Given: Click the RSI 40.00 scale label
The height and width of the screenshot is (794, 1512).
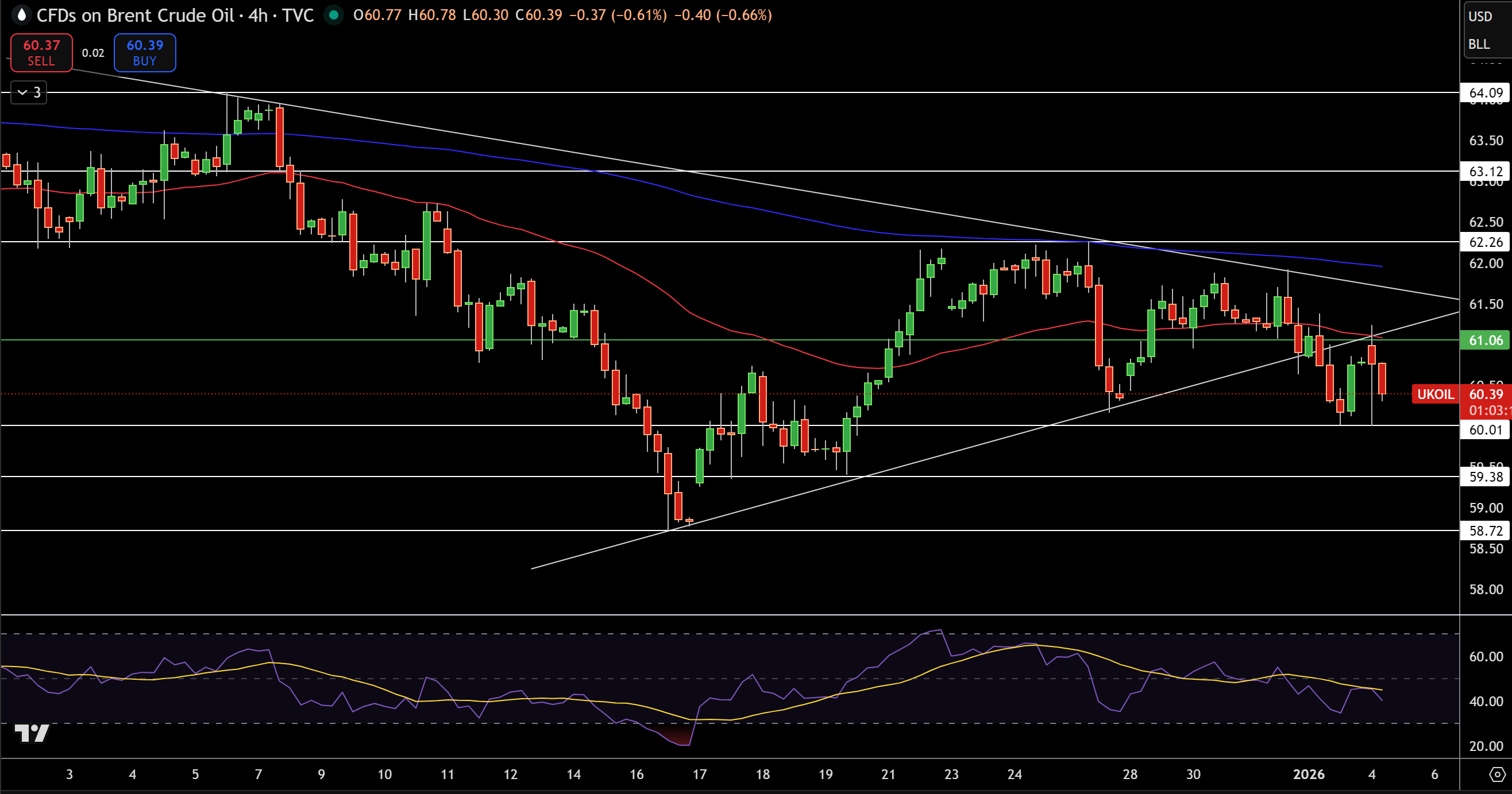Looking at the screenshot, I should pyautogui.click(x=1486, y=702).
